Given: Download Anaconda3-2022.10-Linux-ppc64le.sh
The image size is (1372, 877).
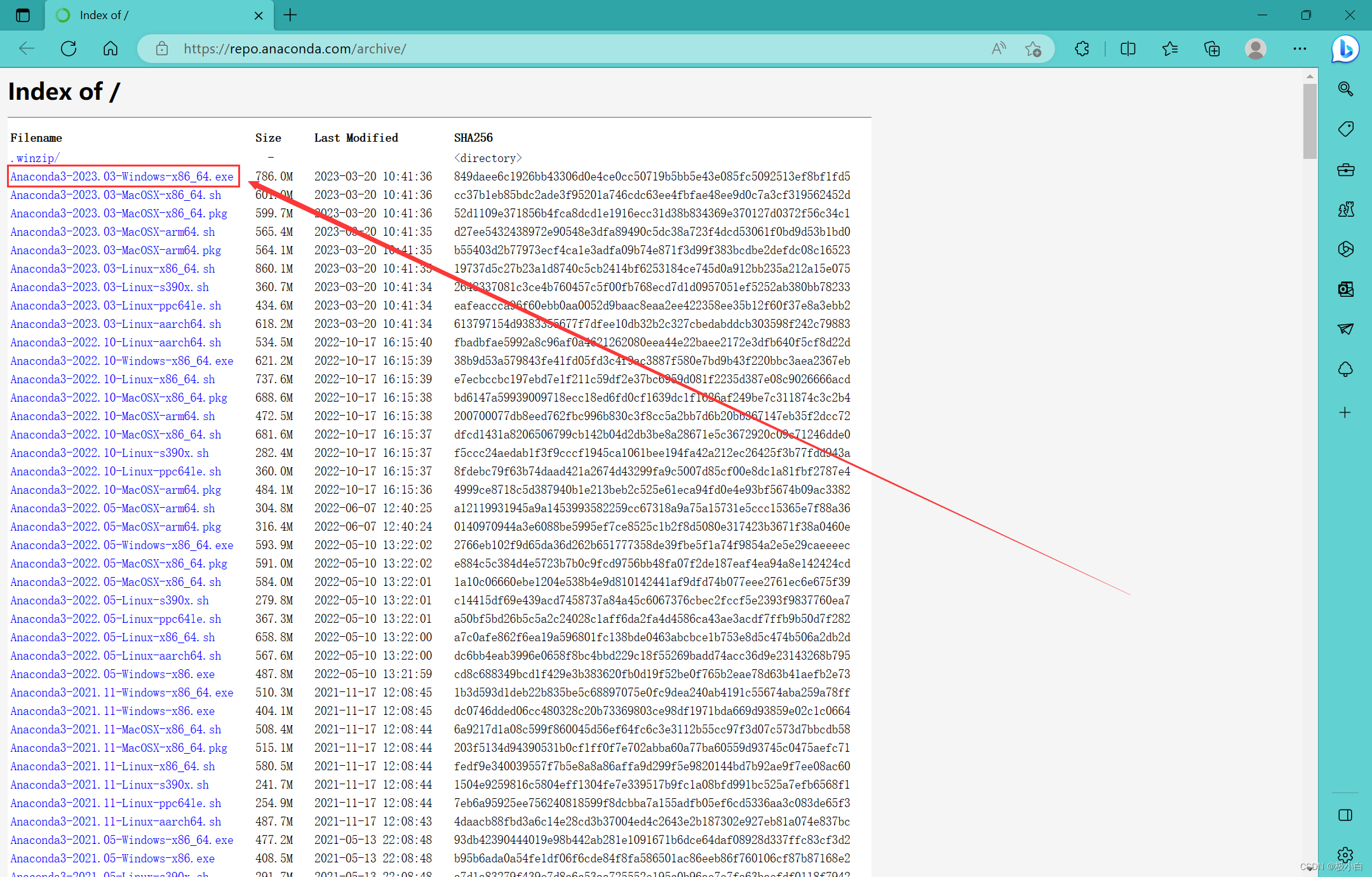Looking at the screenshot, I should [x=116, y=472].
